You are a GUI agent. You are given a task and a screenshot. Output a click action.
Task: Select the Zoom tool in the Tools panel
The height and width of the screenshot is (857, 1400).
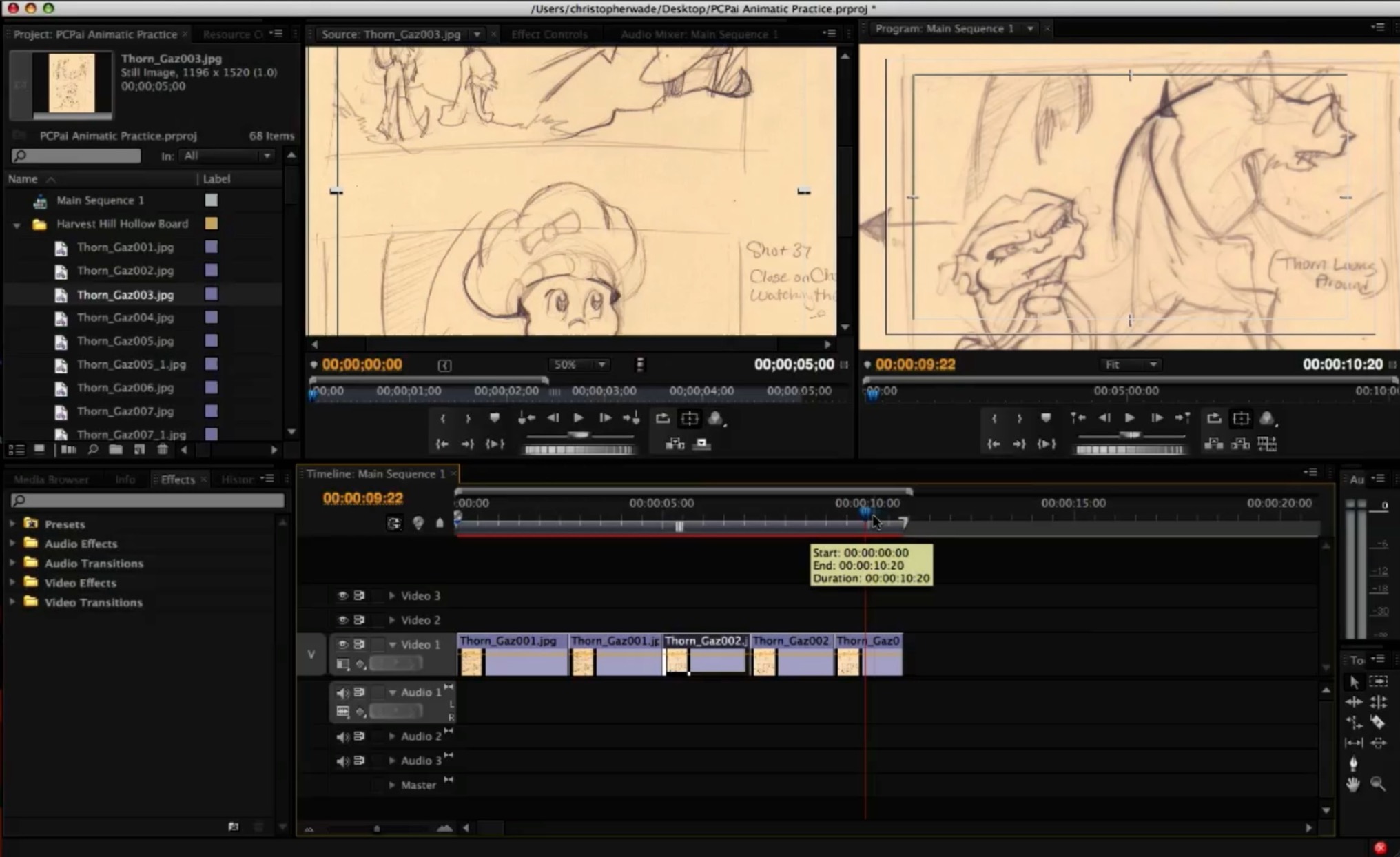[x=1379, y=784]
